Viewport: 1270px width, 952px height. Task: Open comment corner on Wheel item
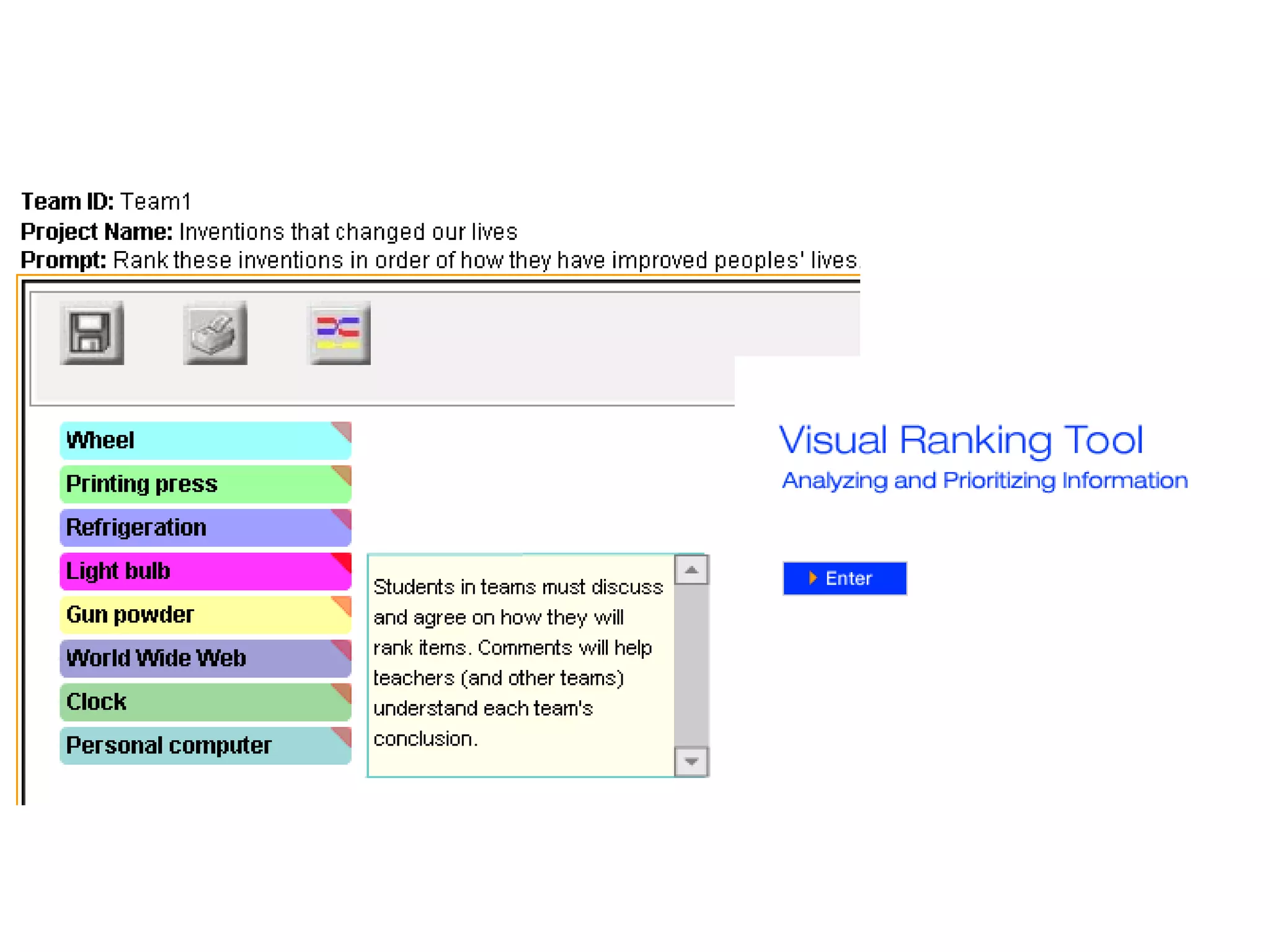click(x=344, y=430)
